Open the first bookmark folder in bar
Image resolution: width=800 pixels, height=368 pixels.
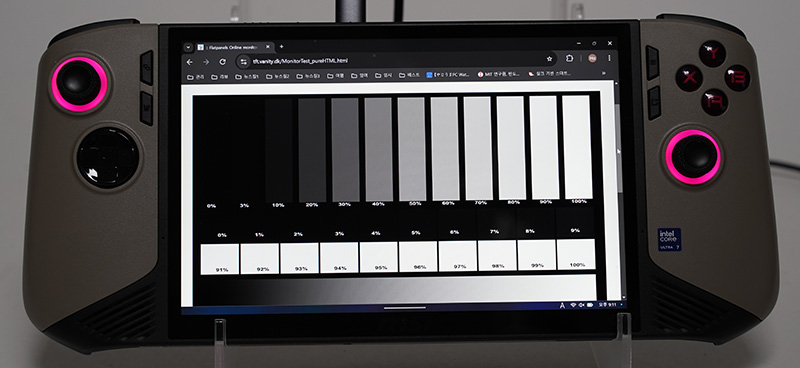[x=196, y=77]
